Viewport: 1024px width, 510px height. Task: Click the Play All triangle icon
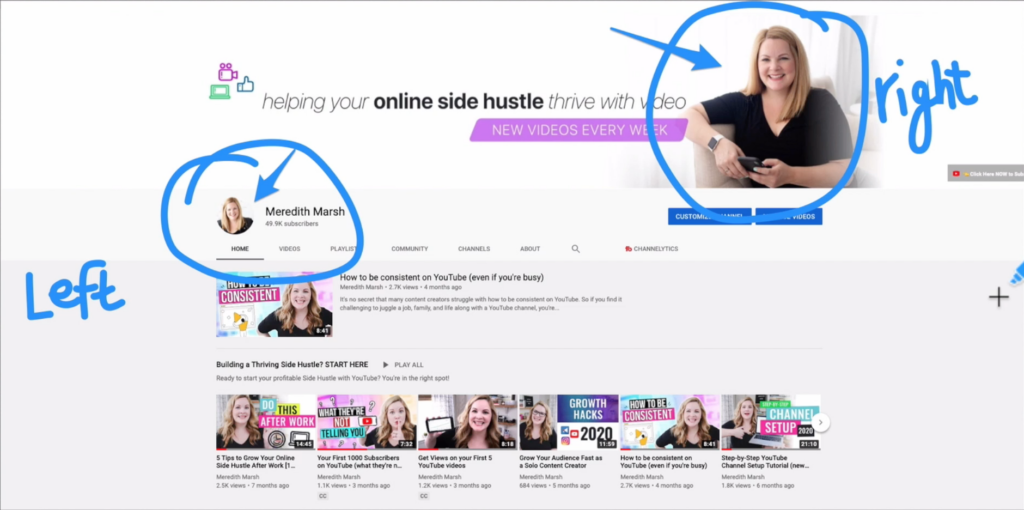(x=385, y=365)
